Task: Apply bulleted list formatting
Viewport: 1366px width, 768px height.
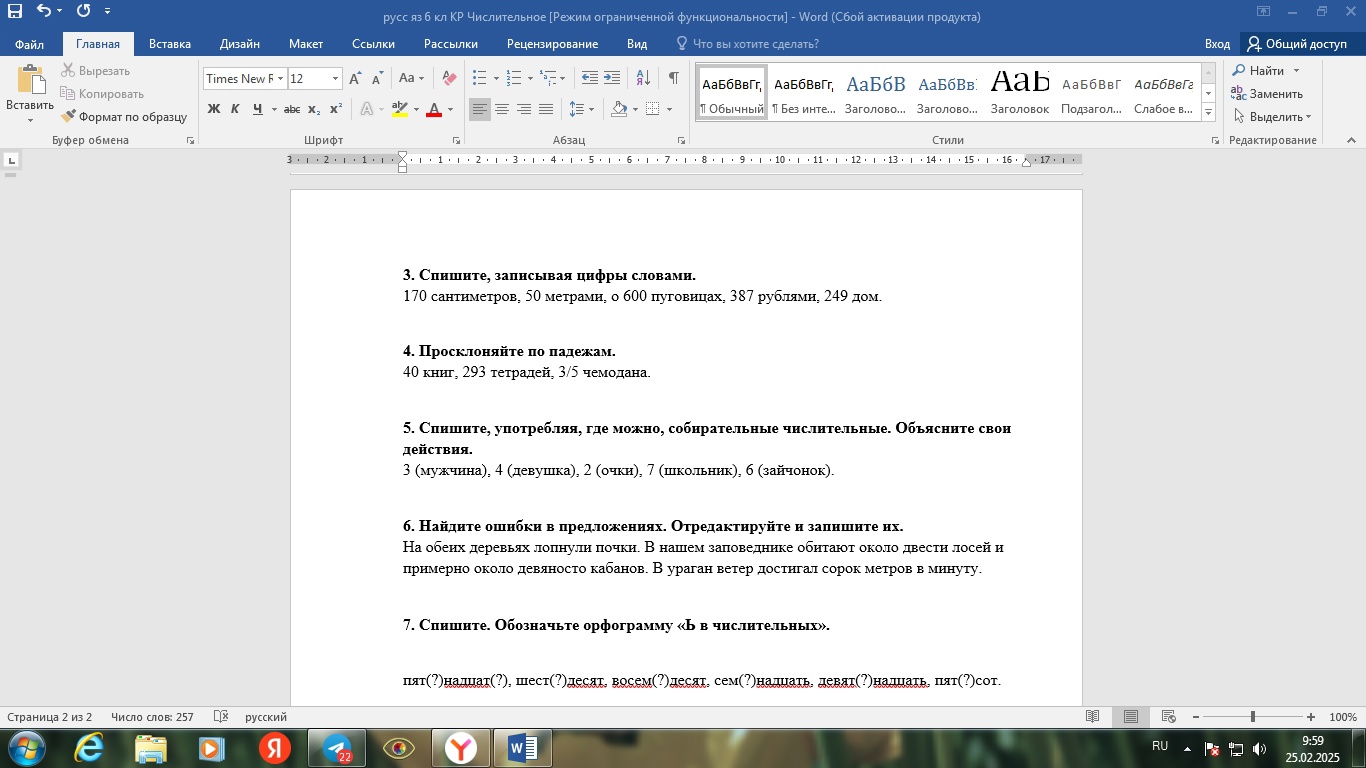Action: 479,78
